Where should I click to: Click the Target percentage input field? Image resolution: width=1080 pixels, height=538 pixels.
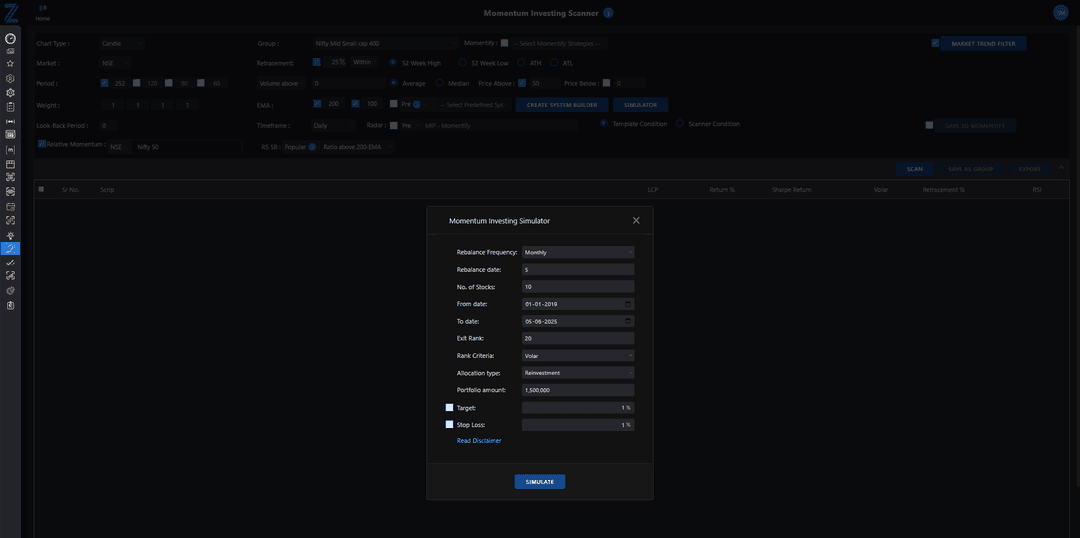click(578, 408)
